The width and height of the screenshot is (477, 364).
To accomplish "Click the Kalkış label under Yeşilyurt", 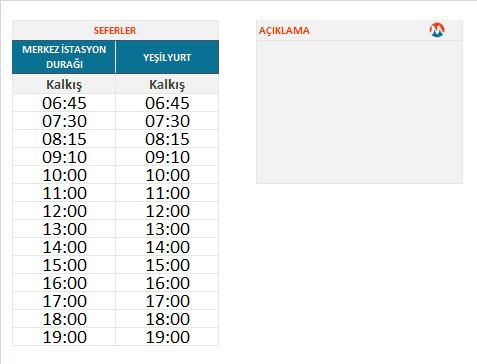I will click(x=167, y=84).
